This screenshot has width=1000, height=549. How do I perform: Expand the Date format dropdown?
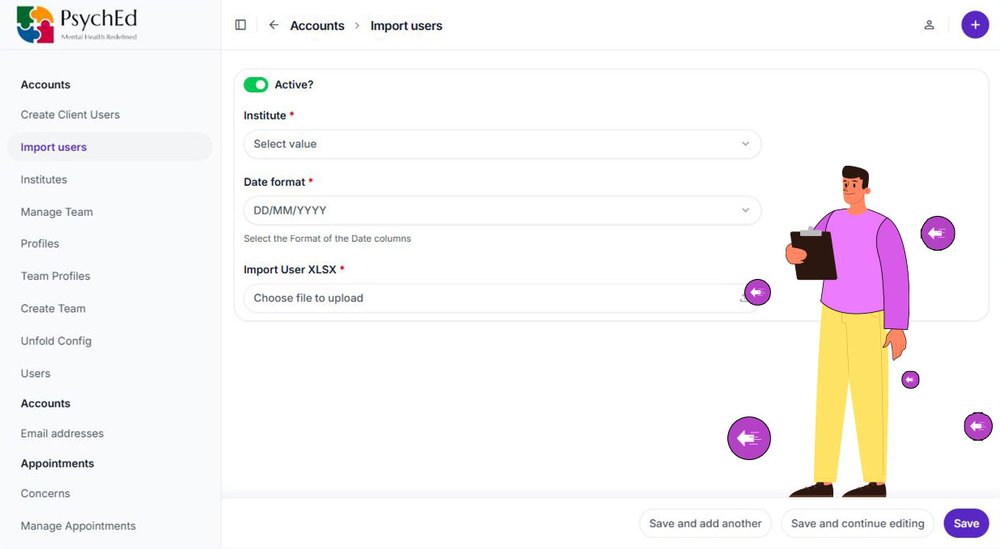pos(502,210)
